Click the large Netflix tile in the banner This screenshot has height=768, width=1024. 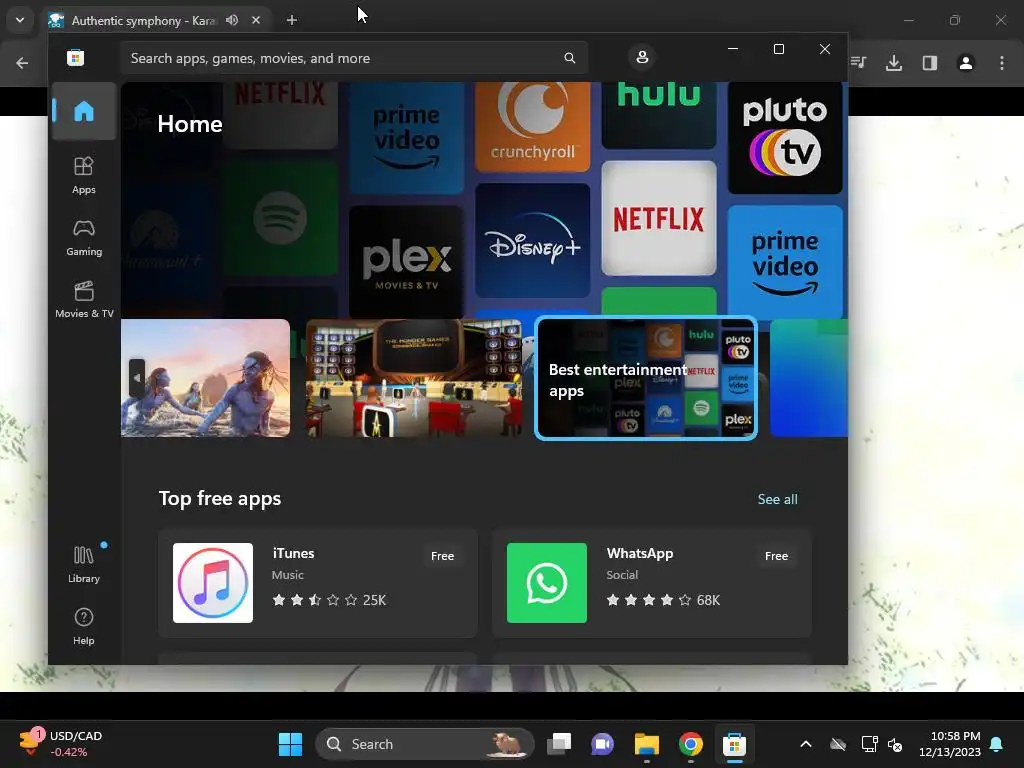659,218
